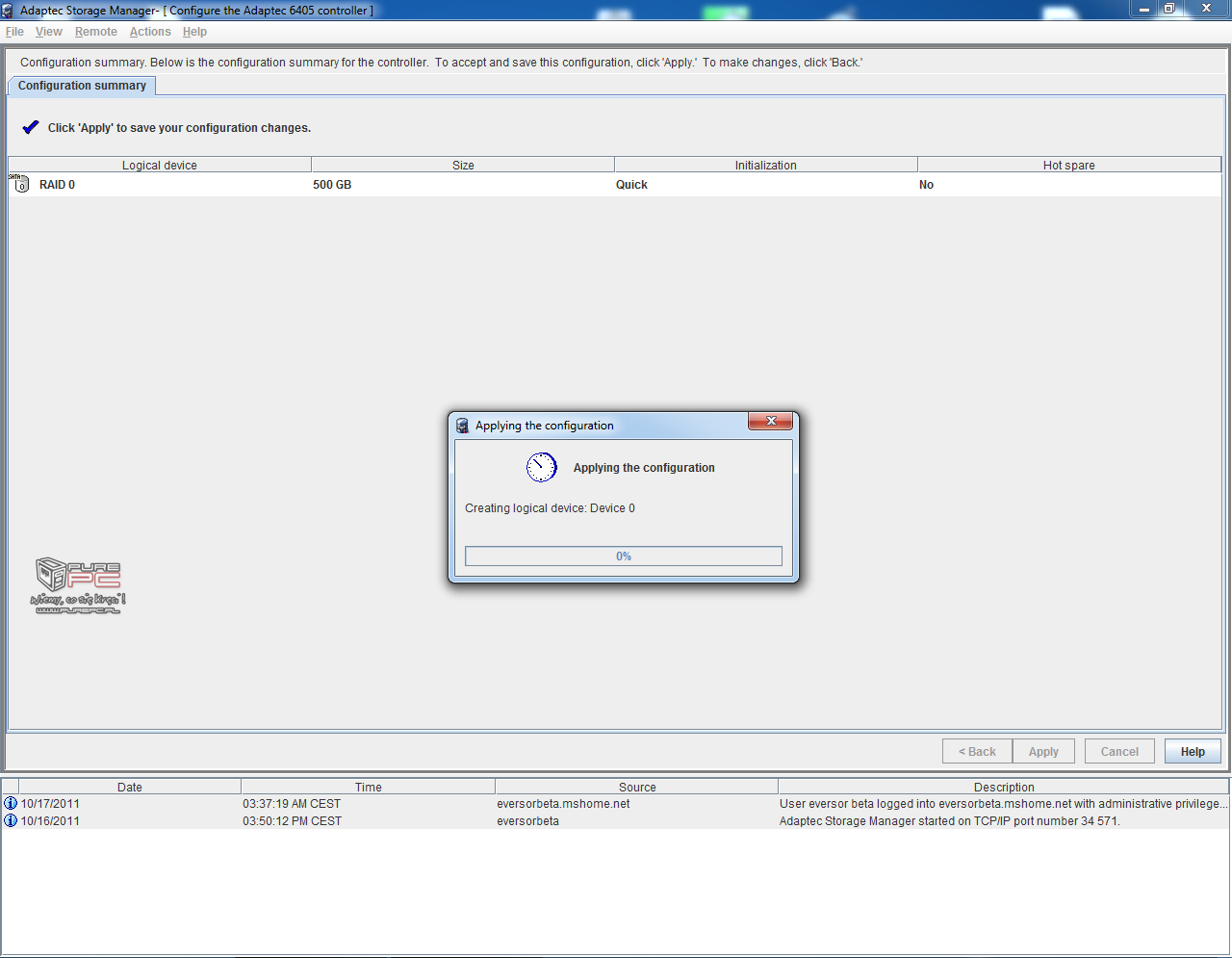The image size is (1232, 958).
Task: Open the Actions menu
Action: pos(150,32)
